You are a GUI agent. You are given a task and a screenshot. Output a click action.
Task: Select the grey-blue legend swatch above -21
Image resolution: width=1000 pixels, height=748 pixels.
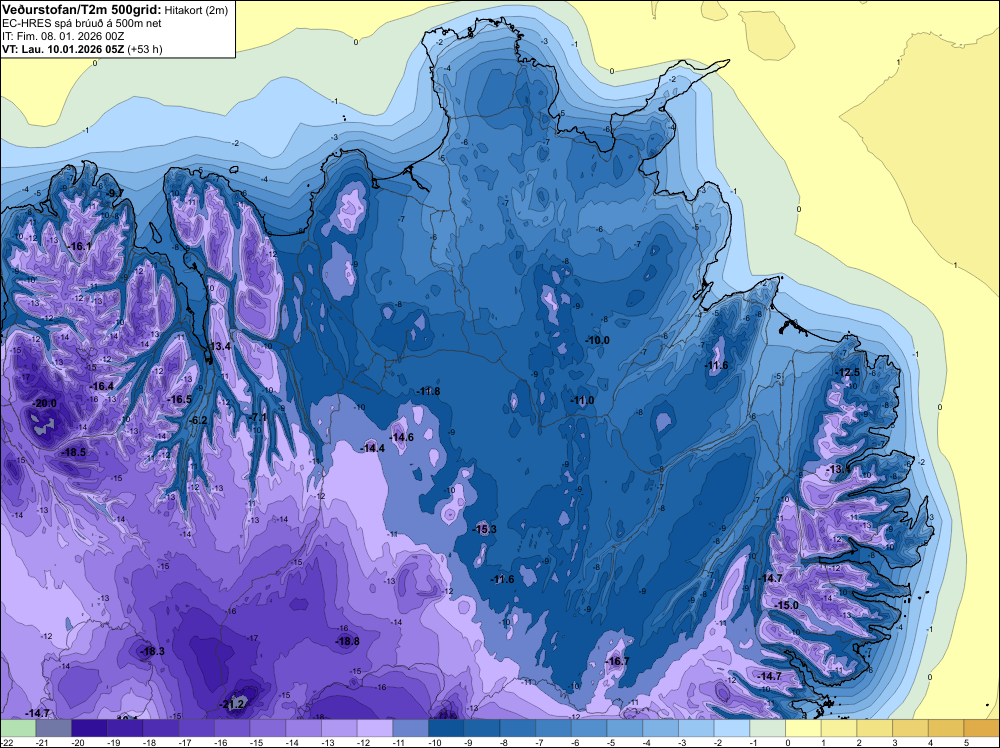[x=54, y=728]
